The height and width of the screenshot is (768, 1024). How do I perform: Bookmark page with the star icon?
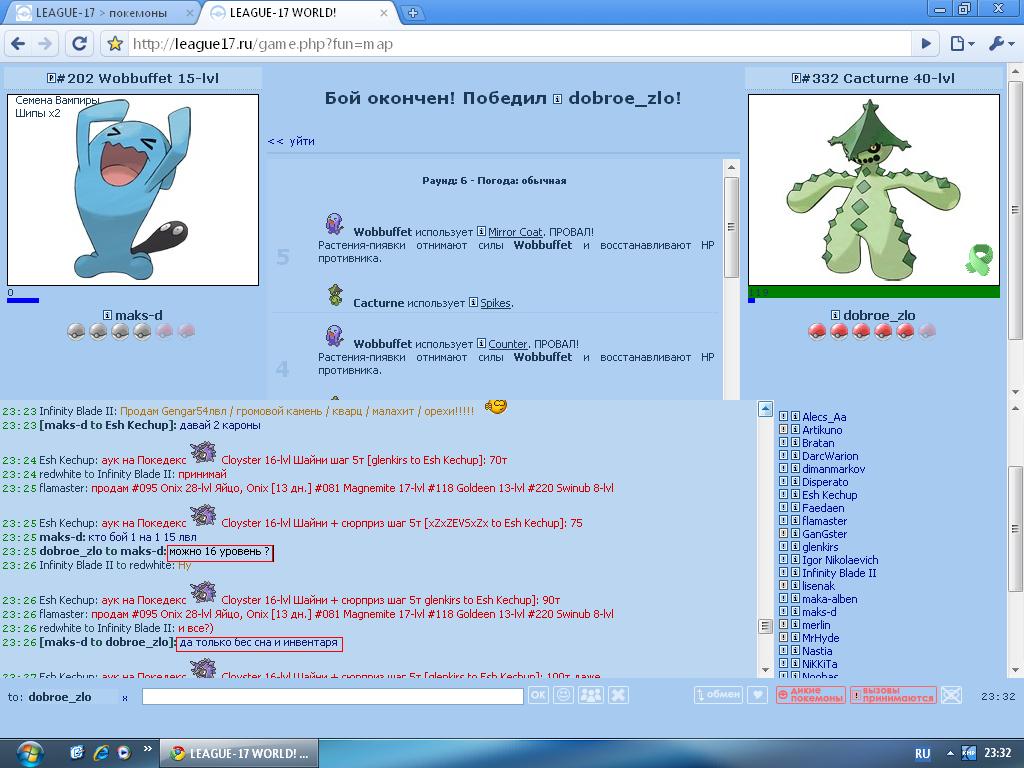[115, 44]
